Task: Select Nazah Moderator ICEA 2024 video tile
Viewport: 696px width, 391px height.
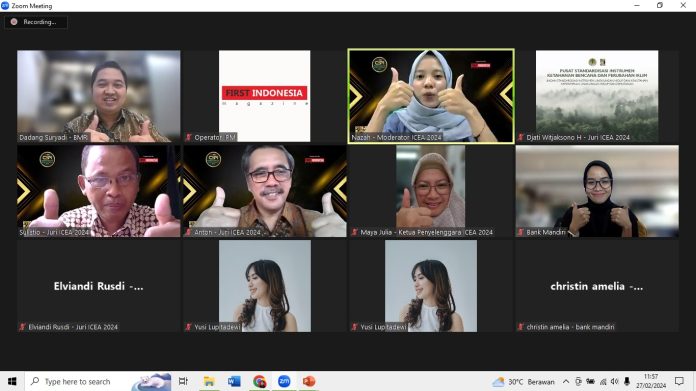Action: [431, 96]
